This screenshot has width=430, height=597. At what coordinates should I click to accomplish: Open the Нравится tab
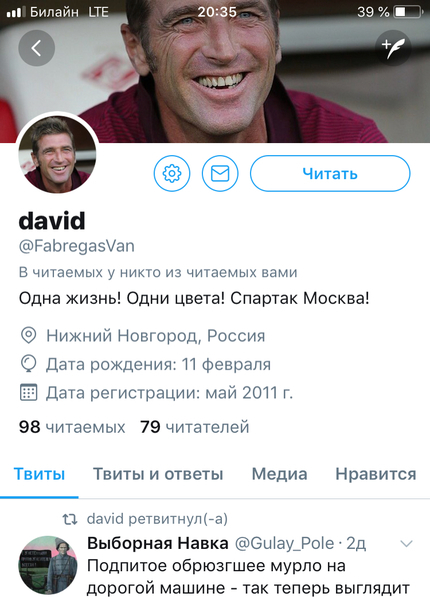[x=376, y=474]
